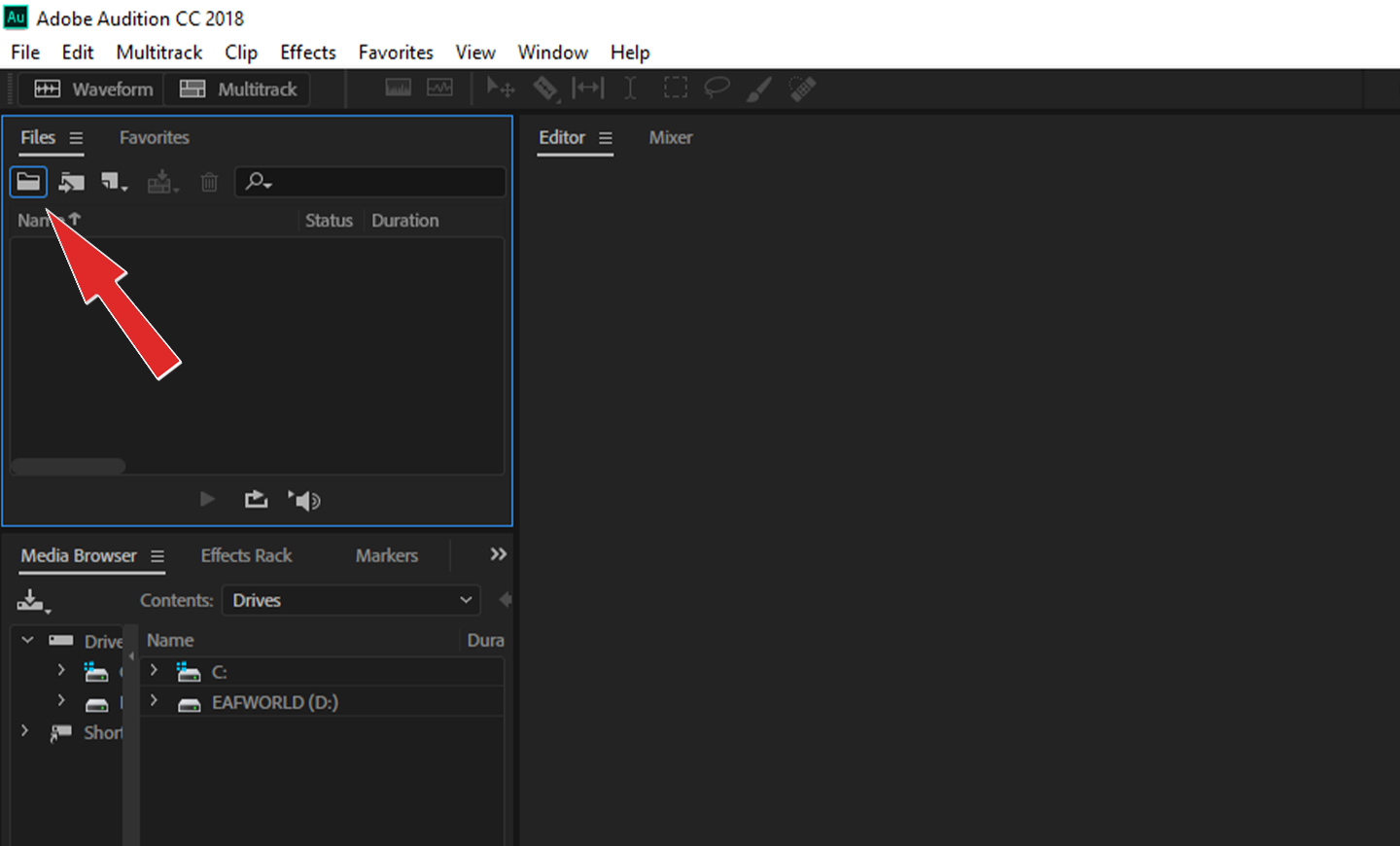Viewport: 1400px width, 846px height.
Task: Select the Slip tool in the toolbar
Action: point(588,88)
